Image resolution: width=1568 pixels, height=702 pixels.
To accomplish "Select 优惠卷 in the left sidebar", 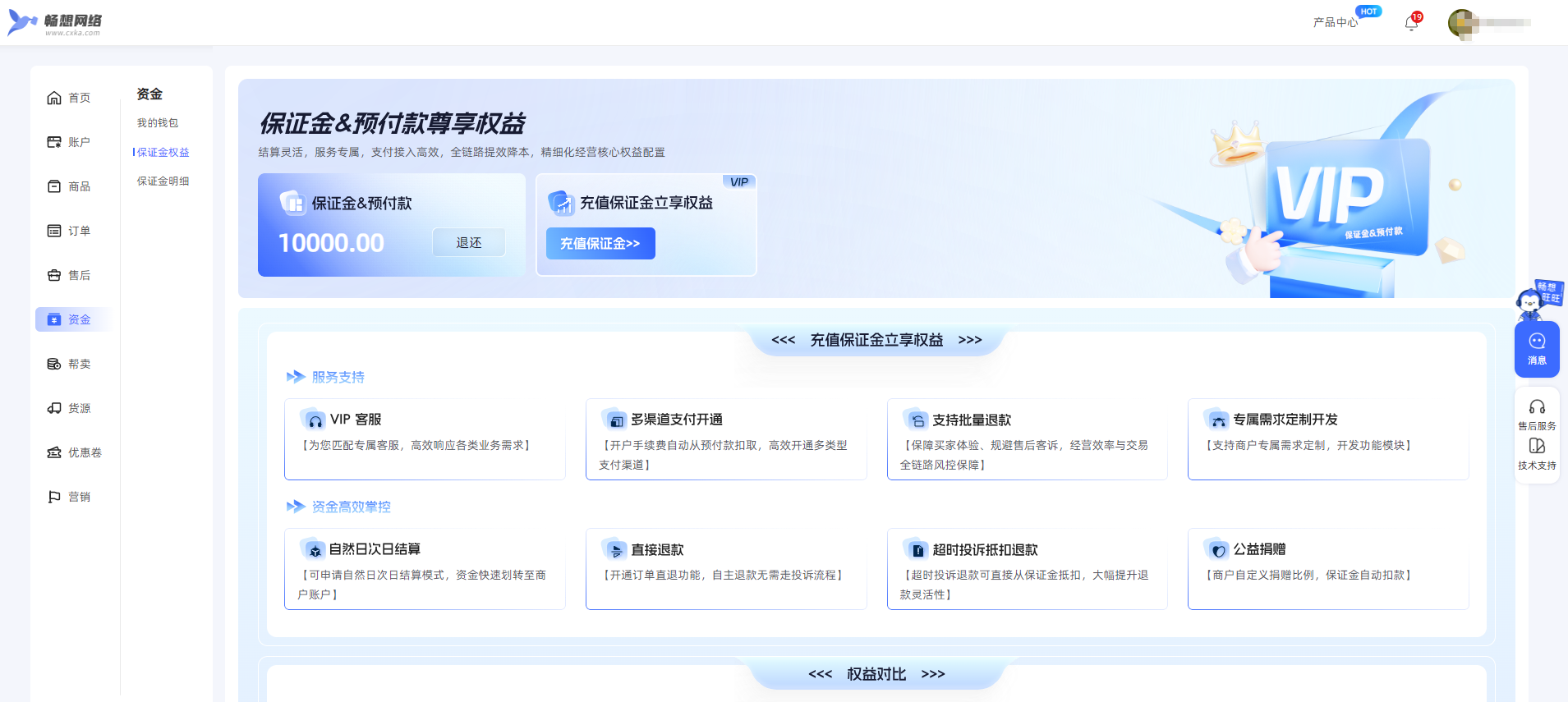I will (x=75, y=452).
